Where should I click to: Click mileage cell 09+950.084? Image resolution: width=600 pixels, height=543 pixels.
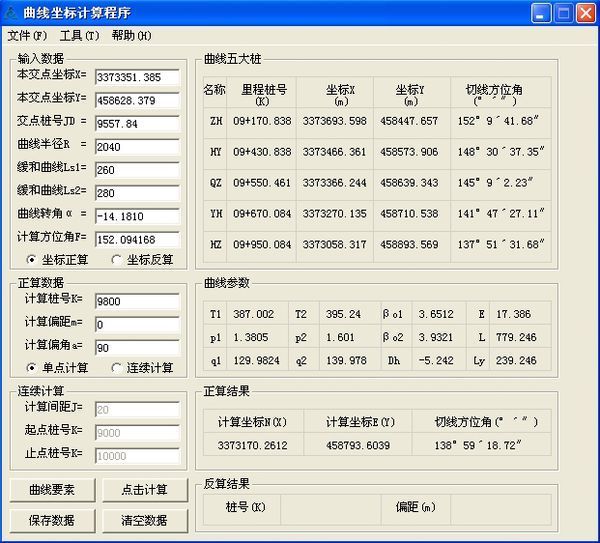pos(262,245)
